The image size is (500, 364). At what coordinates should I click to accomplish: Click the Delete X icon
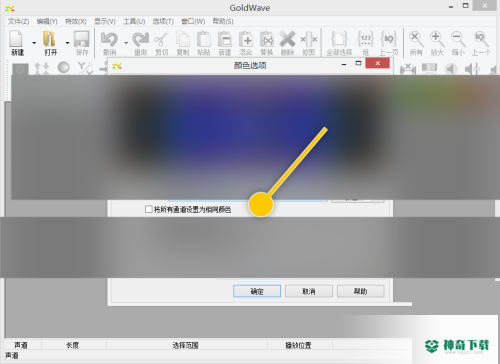[287, 39]
